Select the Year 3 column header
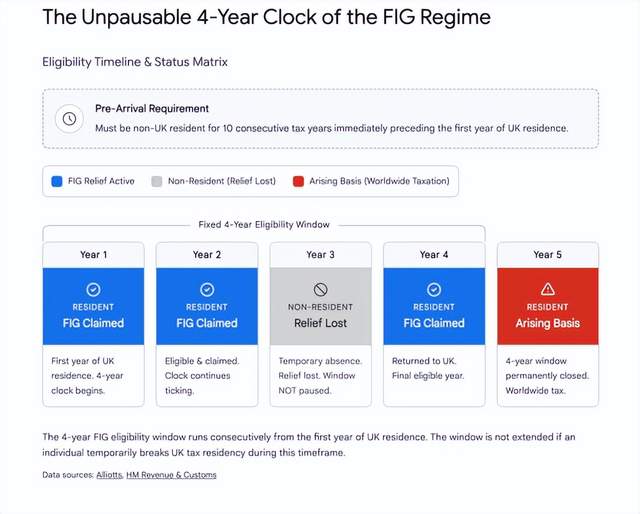The width and height of the screenshot is (640, 514). [x=320, y=255]
